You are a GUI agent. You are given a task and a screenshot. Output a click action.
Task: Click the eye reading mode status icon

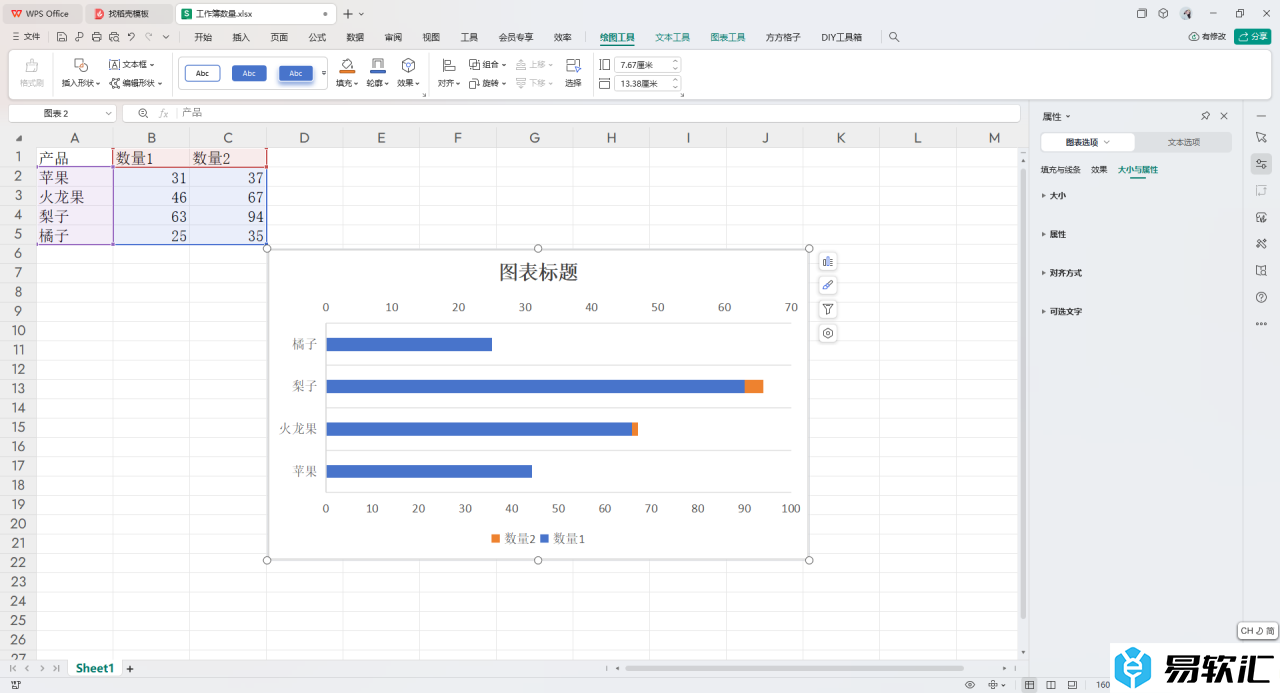(970, 685)
